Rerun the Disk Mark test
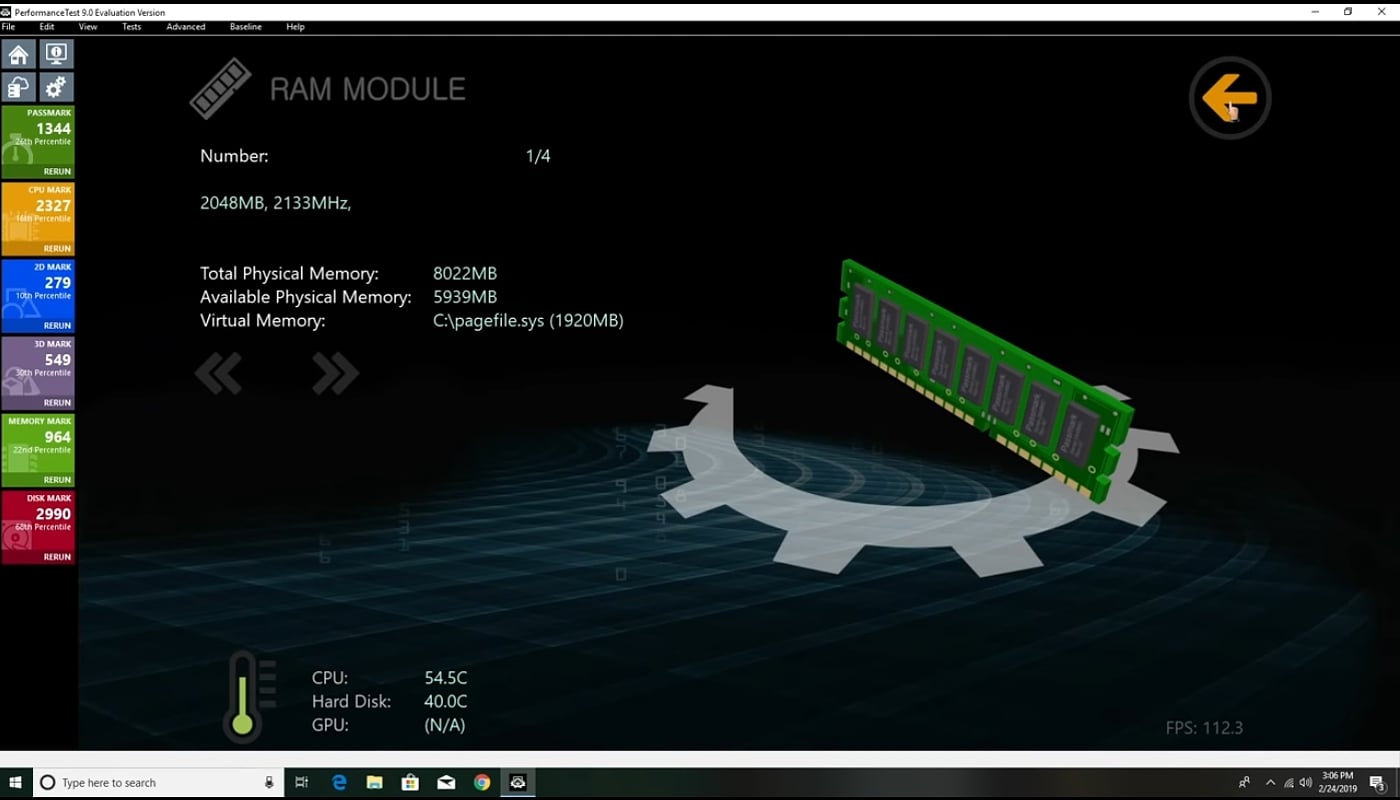The height and width of the screenshot is (800, 1400). pyautogui.click(x=57, y=557)
